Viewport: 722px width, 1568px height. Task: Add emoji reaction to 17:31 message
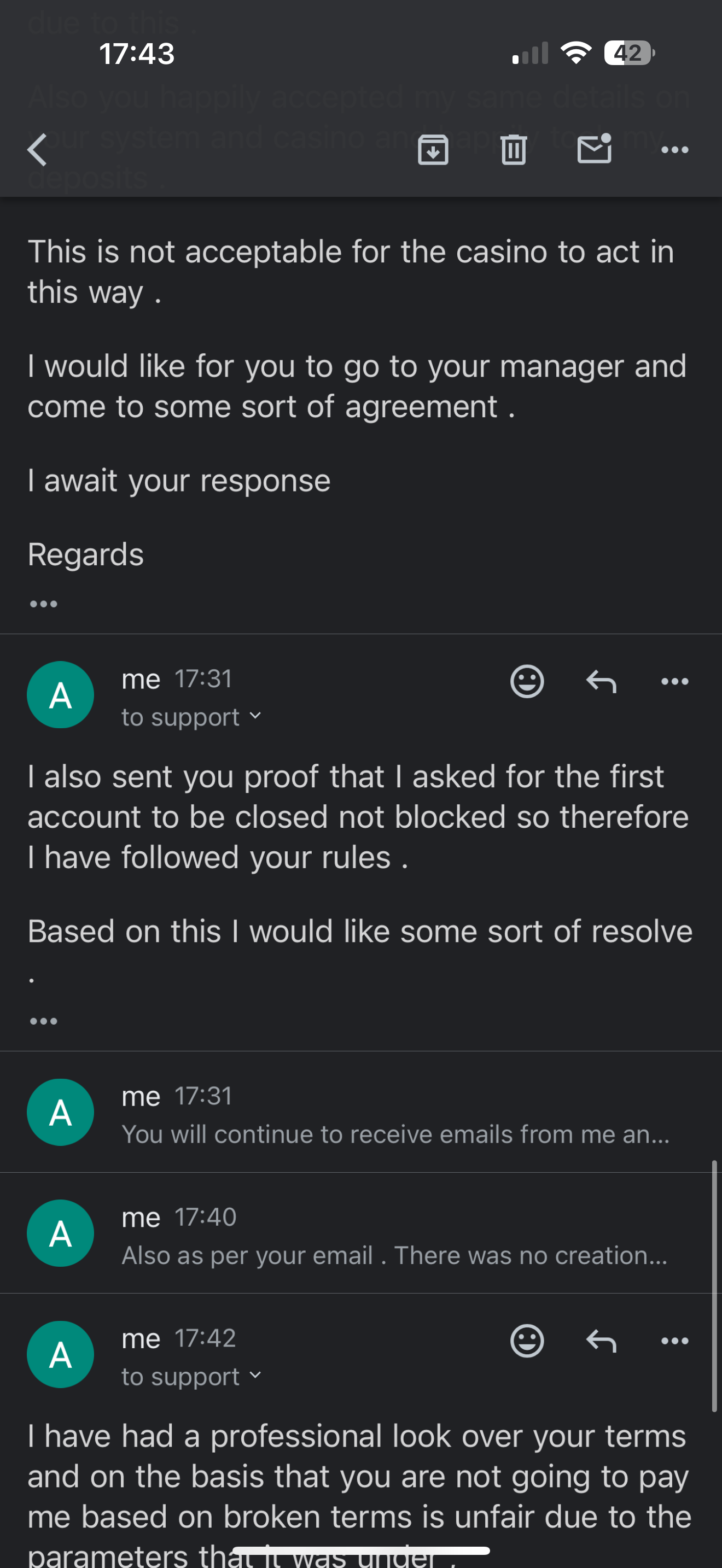527,681
